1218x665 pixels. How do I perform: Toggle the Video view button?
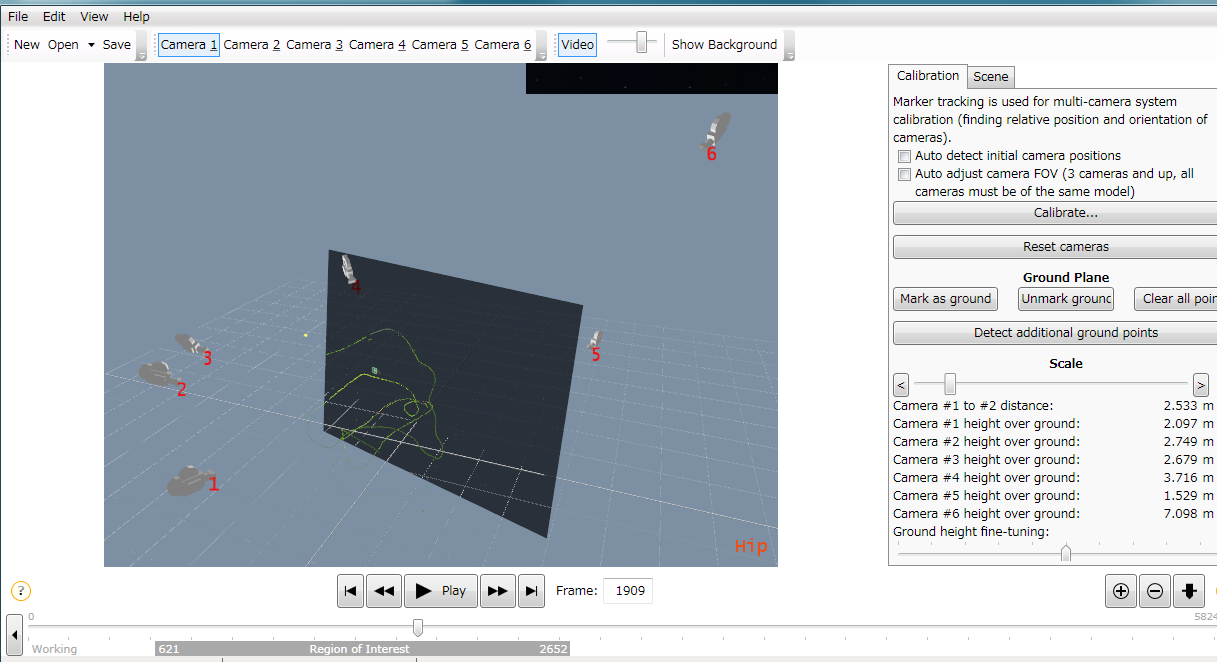click(578, 44)
